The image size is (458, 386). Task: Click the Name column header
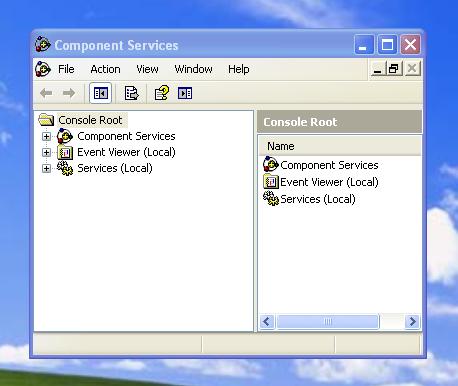pyautogui.click(x=340, y=146)
